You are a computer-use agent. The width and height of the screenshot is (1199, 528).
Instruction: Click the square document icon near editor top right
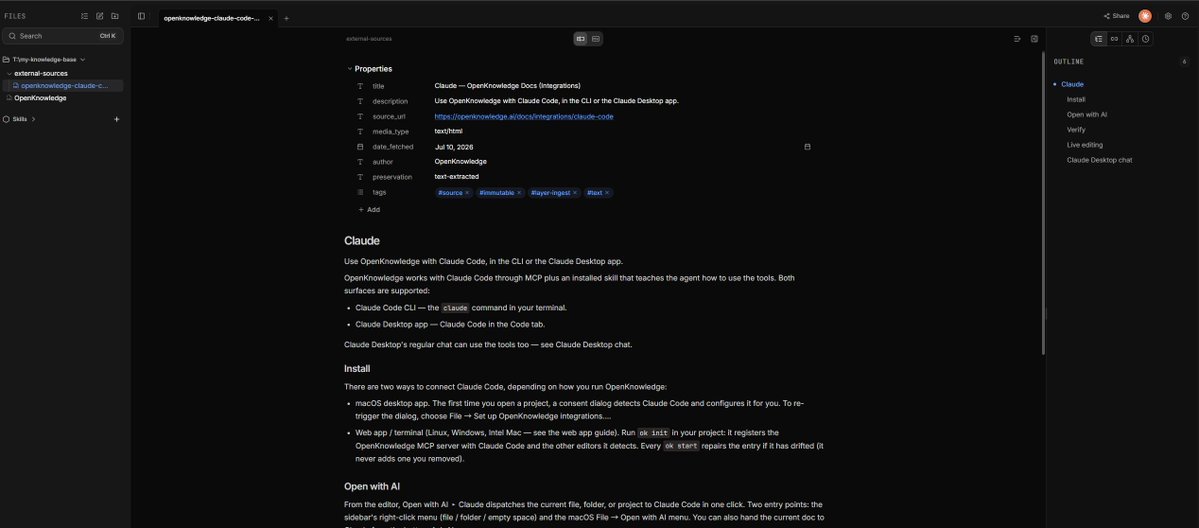click(1035, 39)
